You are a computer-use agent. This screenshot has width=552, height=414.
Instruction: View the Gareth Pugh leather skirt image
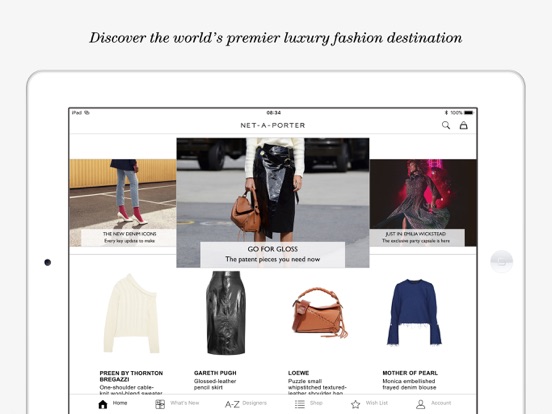point(226,313)
